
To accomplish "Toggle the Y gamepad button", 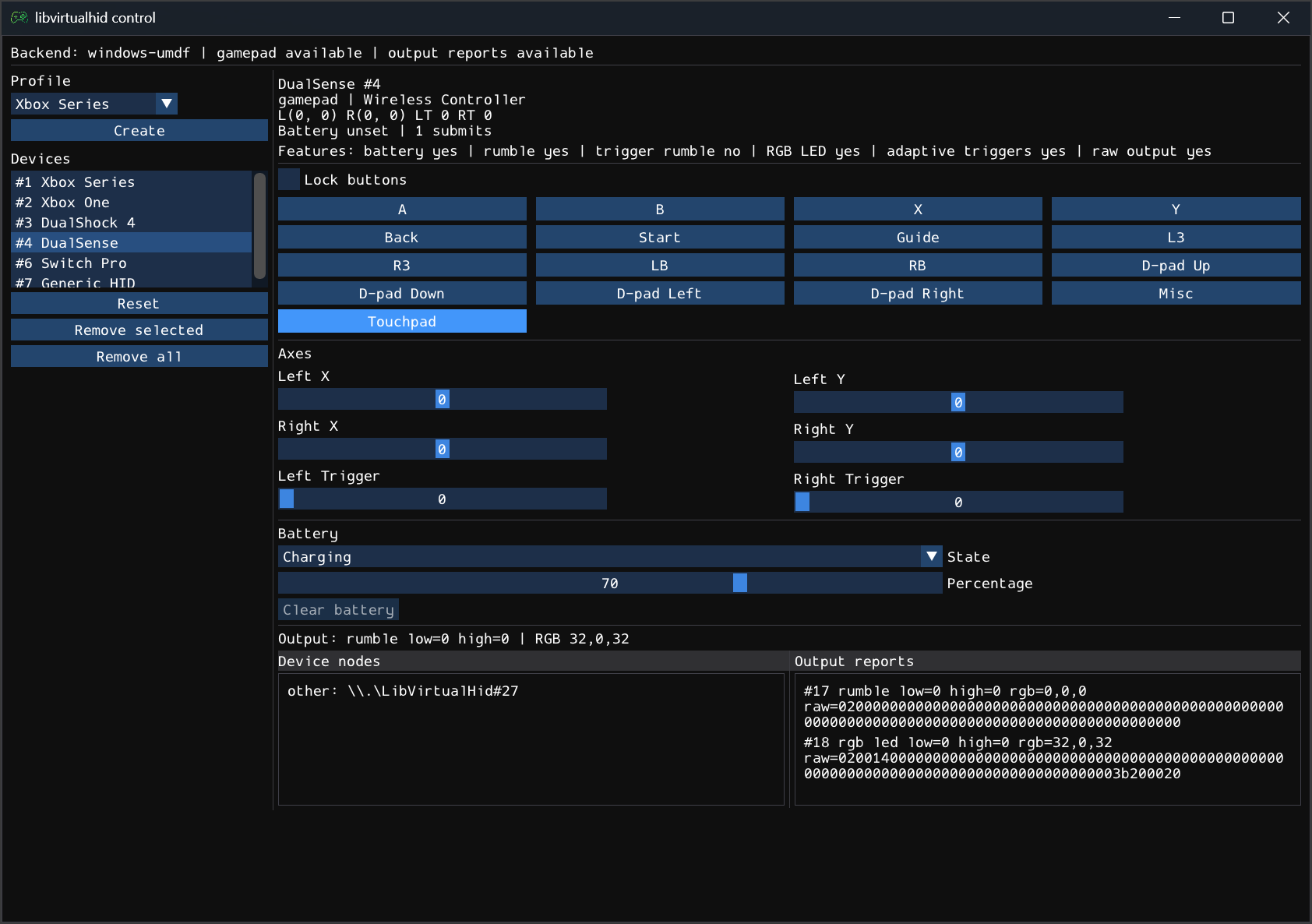I will (x=1176, y=209).
